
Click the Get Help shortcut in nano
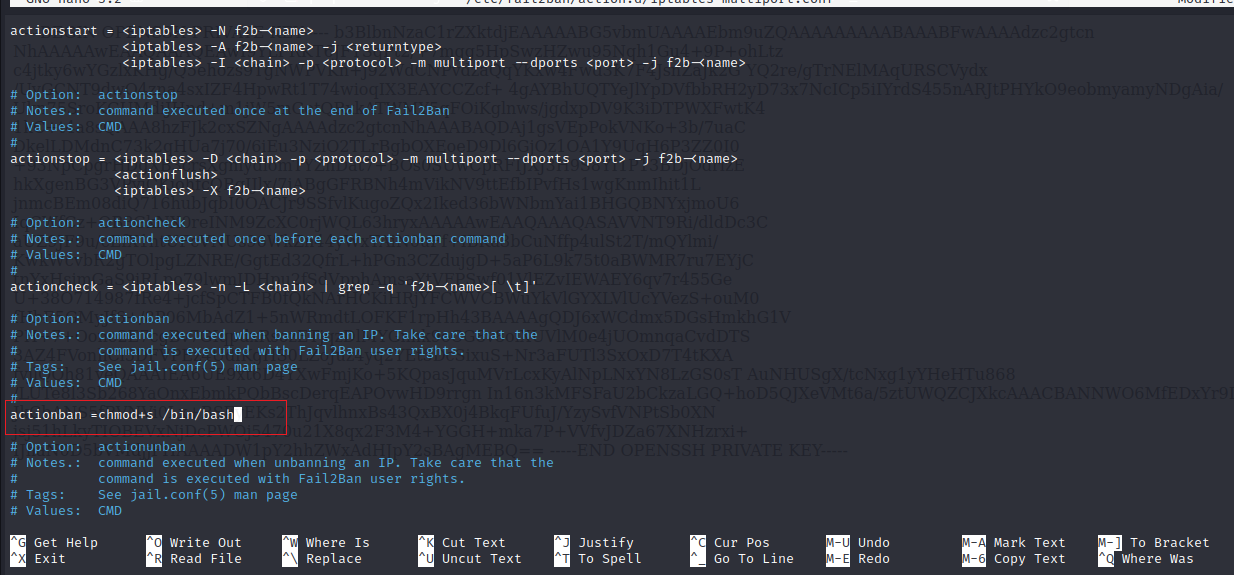click(65, 542)
